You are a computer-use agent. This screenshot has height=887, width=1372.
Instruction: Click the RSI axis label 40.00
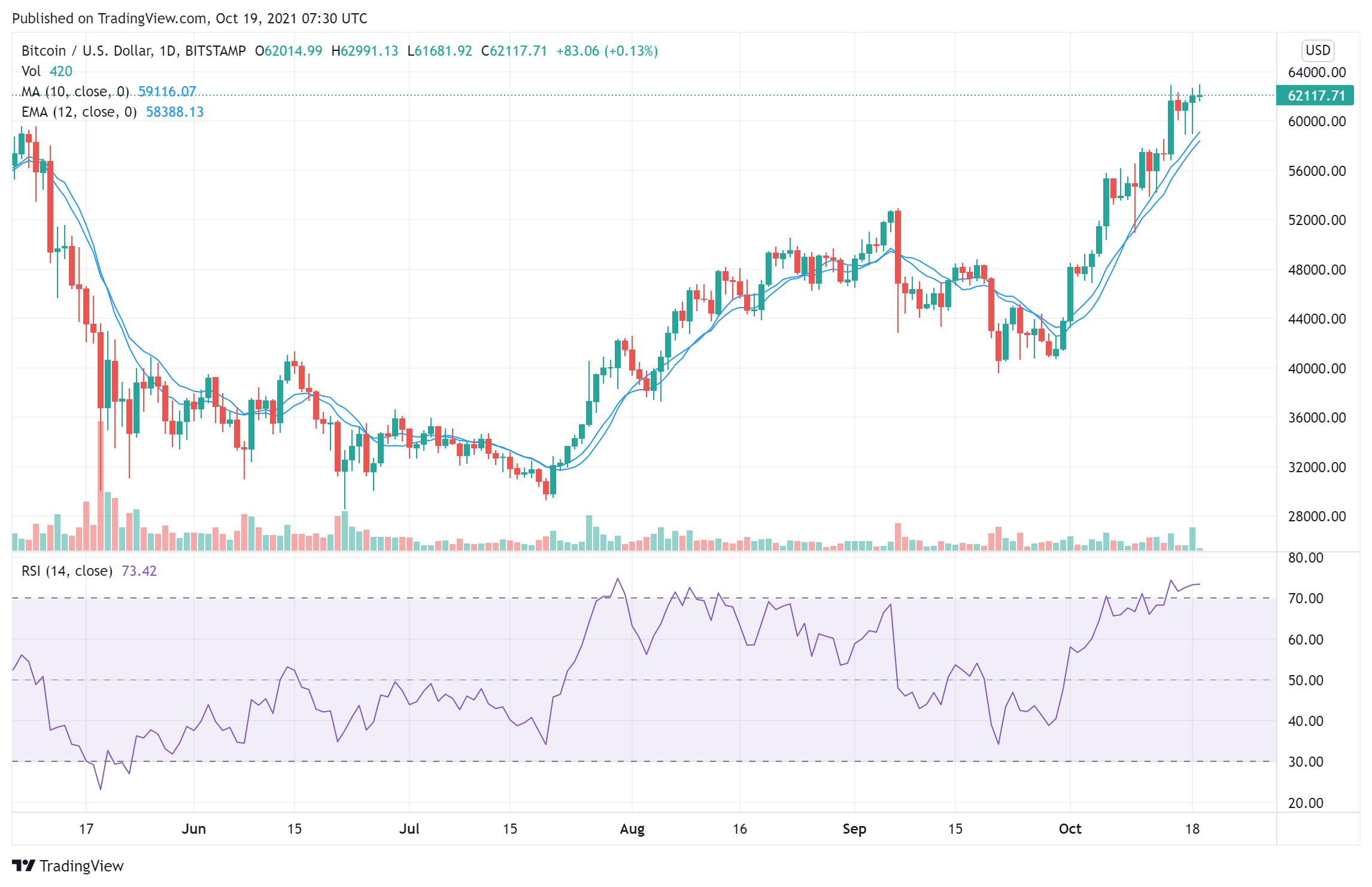[1306, 721]
